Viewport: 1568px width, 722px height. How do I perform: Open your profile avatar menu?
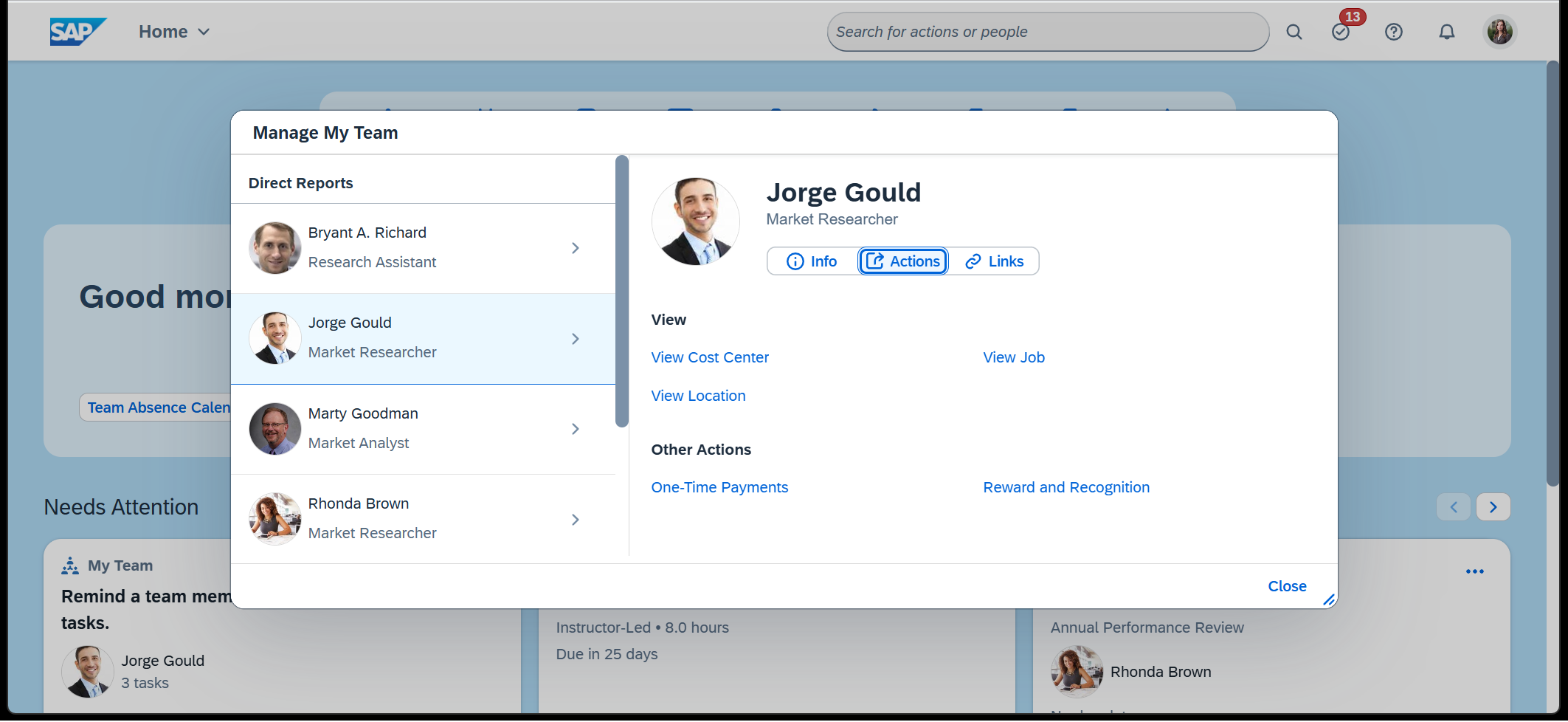[1499, 31]
